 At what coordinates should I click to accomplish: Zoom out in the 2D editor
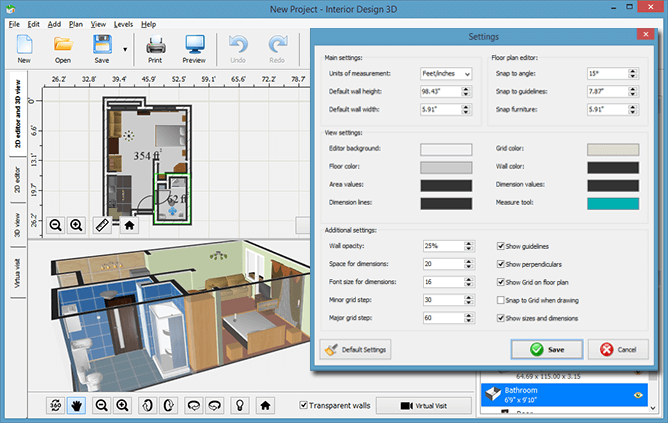(x=55, y=224)
